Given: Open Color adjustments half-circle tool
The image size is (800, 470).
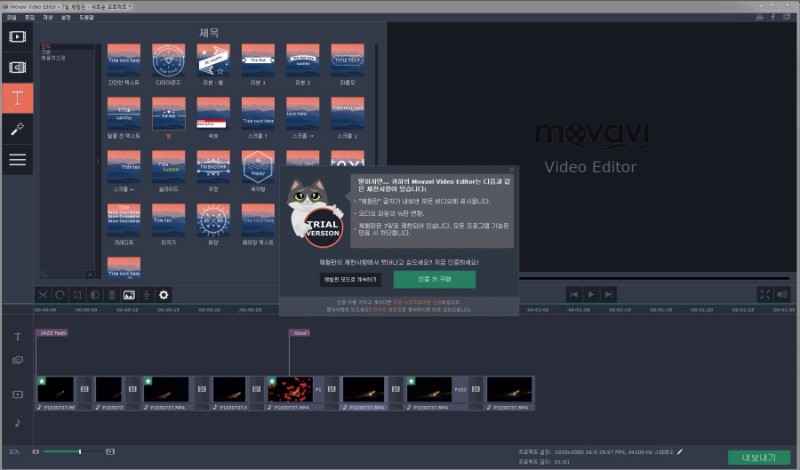Looking at the screenshot, I should pos(94,295).
